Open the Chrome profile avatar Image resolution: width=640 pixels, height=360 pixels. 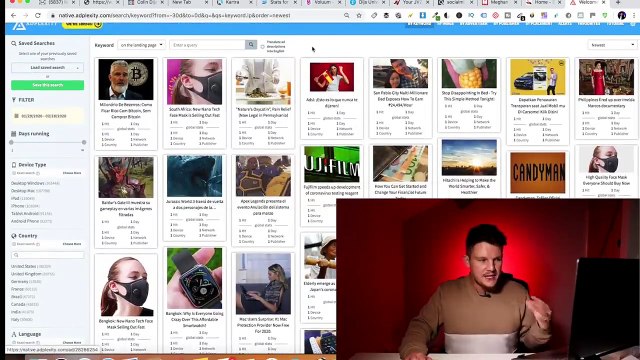pyautogui.click(x=622, y=16)
